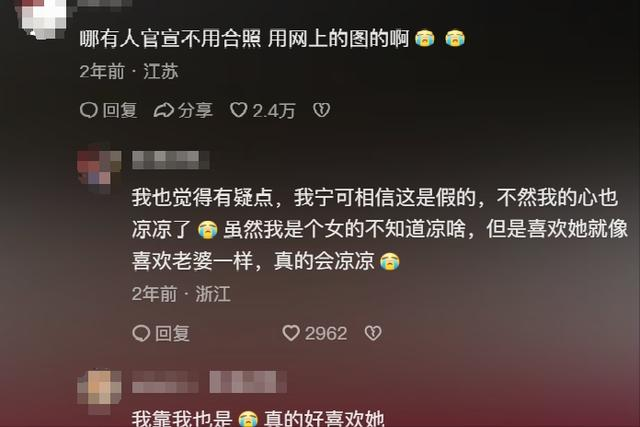Click the 2.4万 like count
640x427 pixels.
click(274, 111)
